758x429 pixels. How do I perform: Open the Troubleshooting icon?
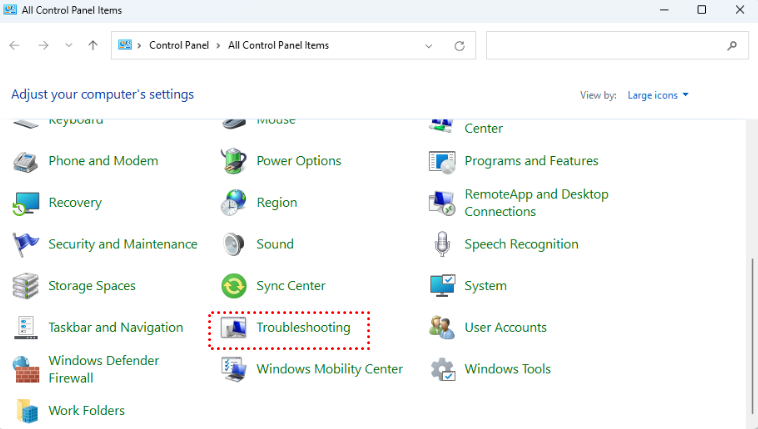tap(234, 328)
